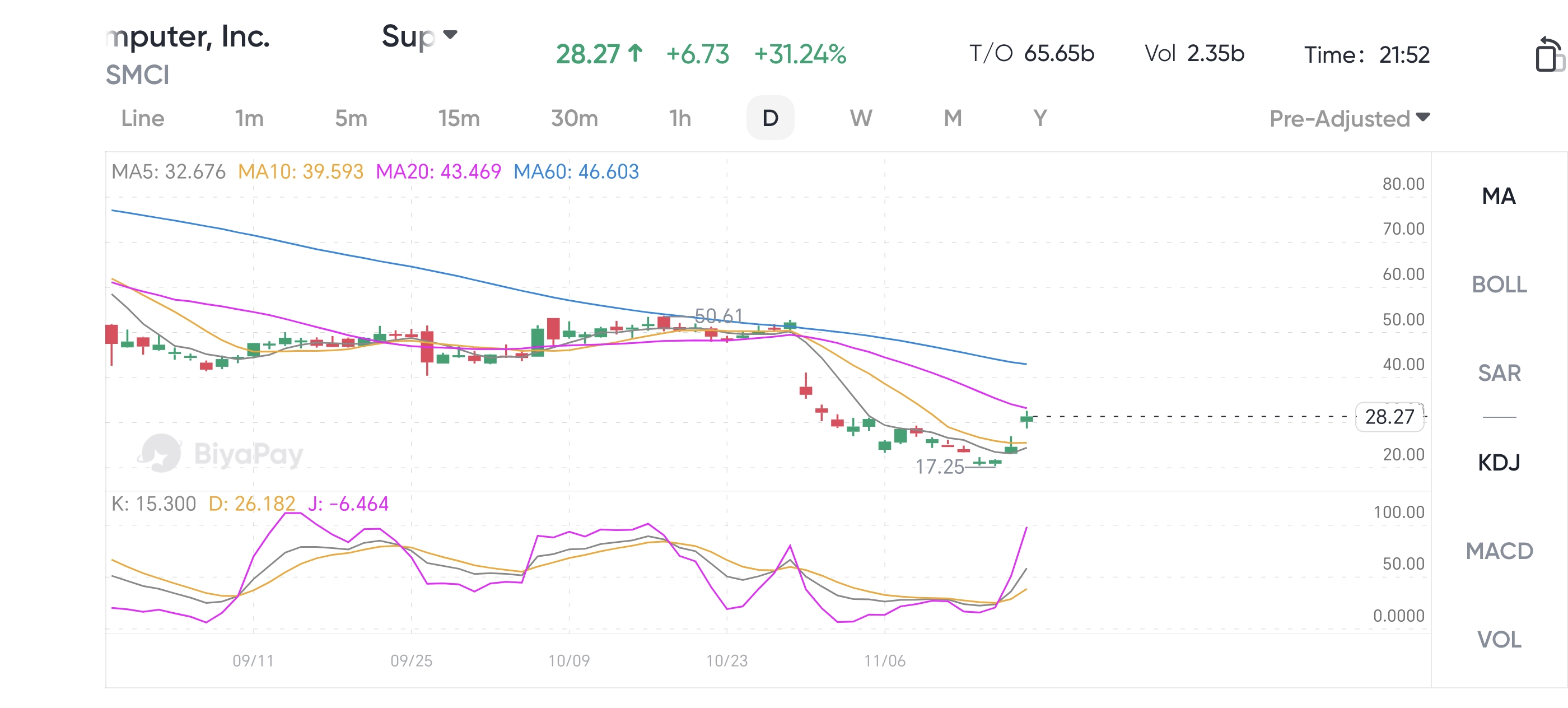Click the Time 21:52 label

[x=1366, y=55]
